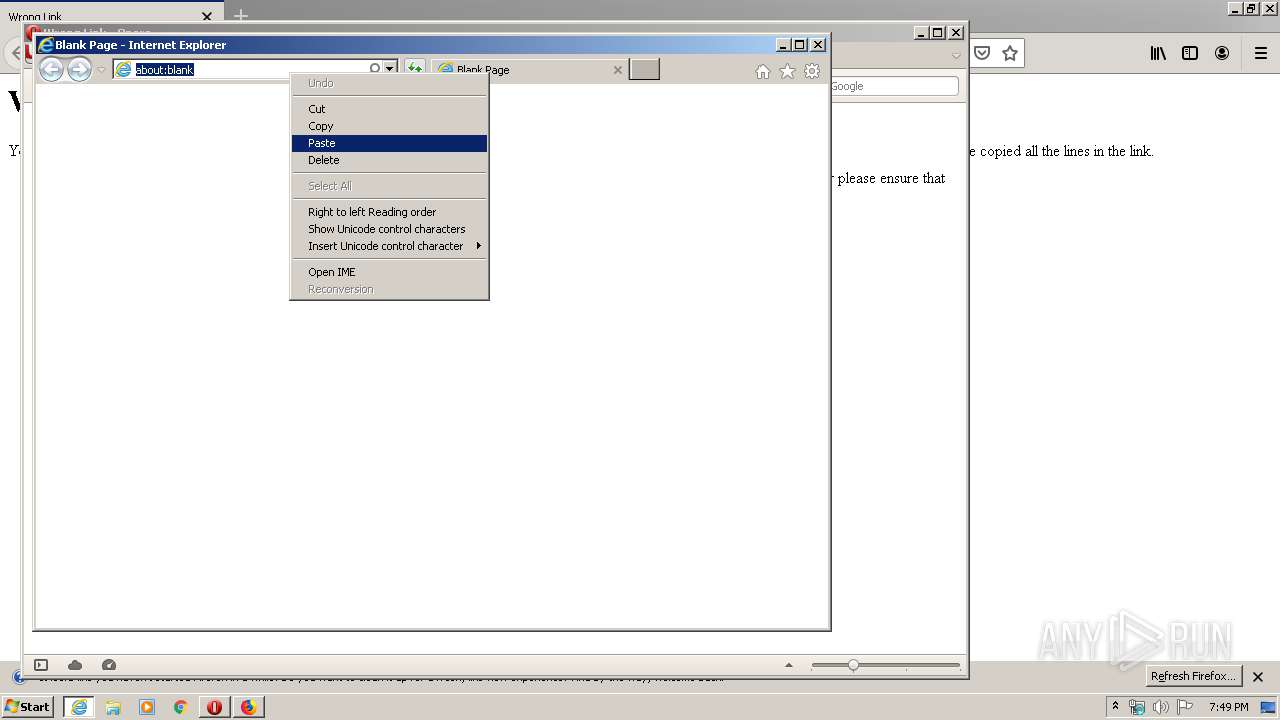This screenshot has height=720, width=1280.
Task: Launch Chrome from the taskbar
Action: click(181, 707)
